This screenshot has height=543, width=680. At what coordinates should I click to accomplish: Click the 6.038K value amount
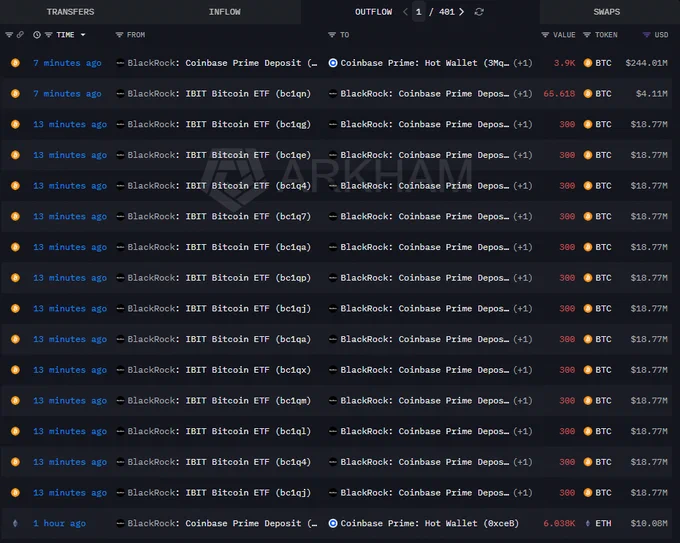(x=559, y=523)
